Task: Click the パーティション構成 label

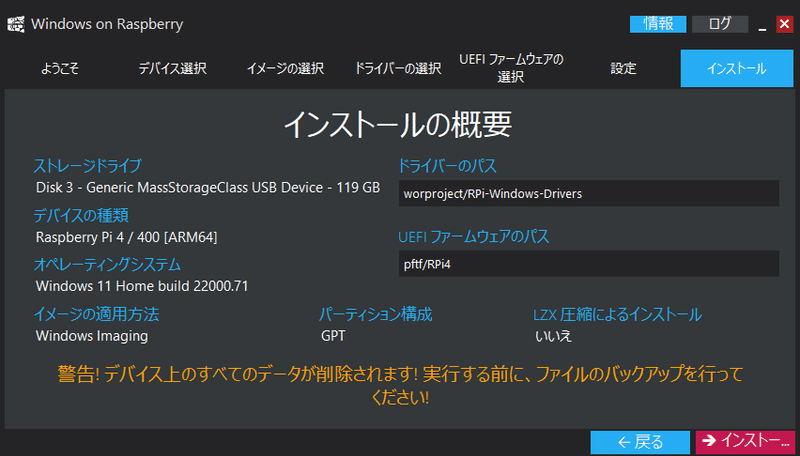Action: [x=376, y=314]
